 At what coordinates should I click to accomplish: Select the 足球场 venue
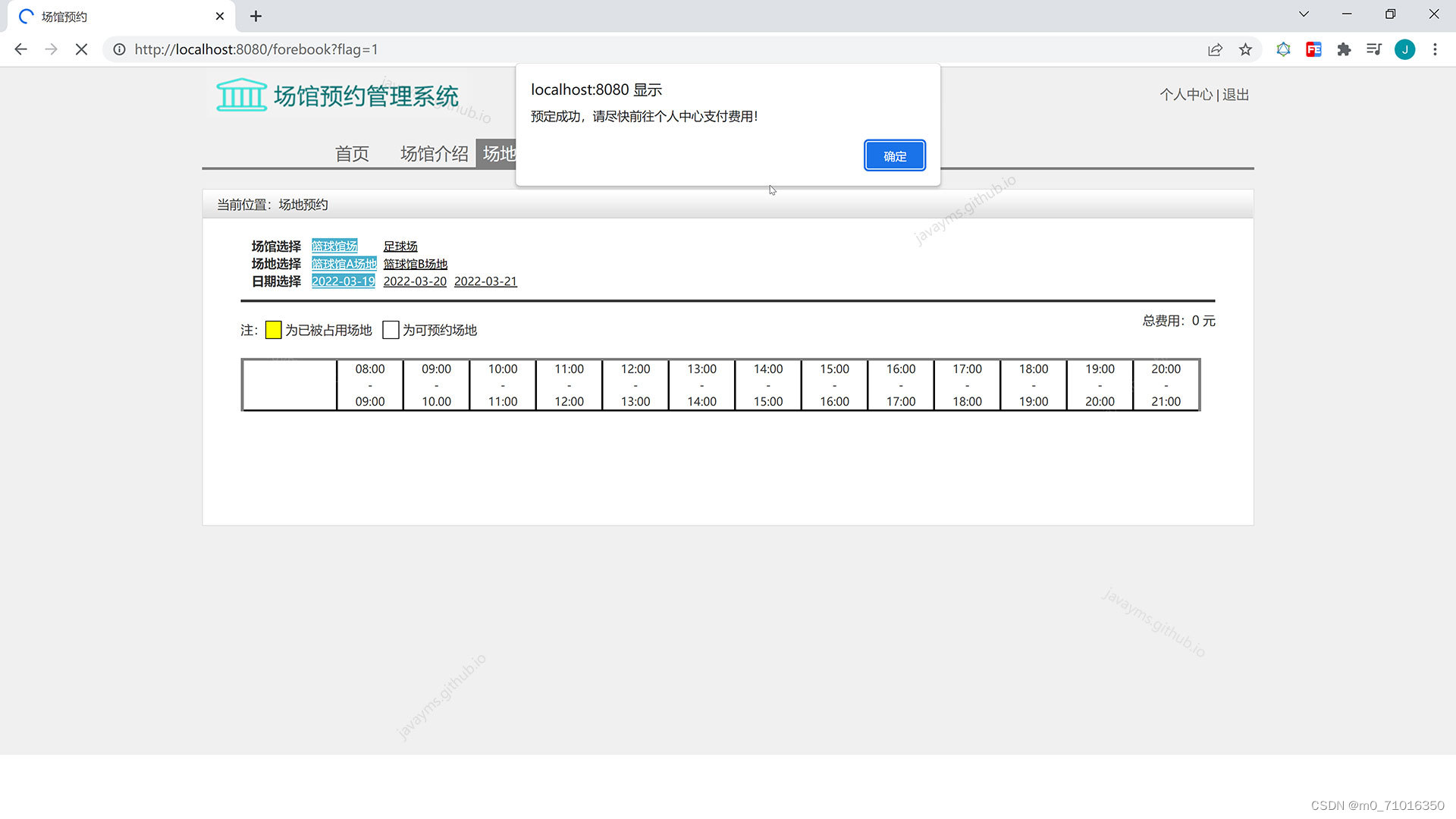(400, 246)
